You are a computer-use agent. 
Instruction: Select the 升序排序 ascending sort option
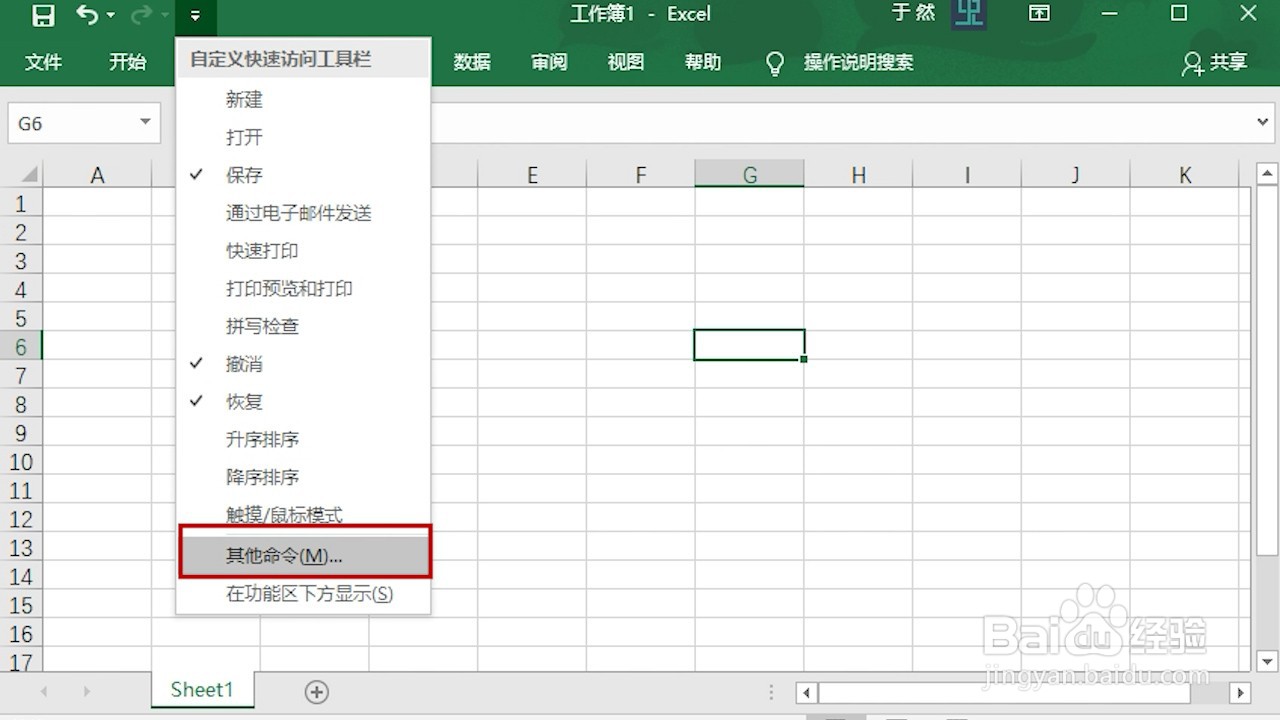point(262,439)
